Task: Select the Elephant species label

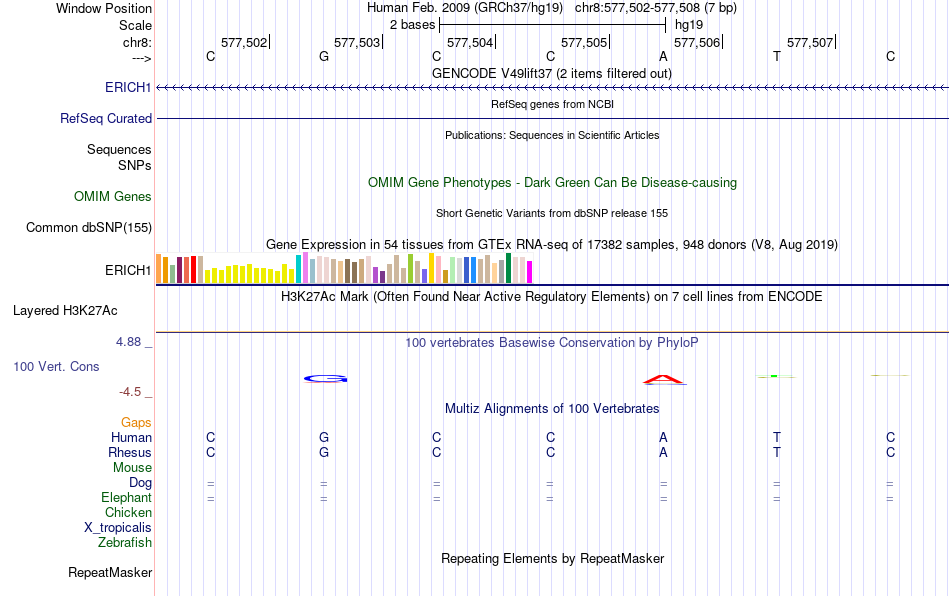Action: click(x=127, y=497)
